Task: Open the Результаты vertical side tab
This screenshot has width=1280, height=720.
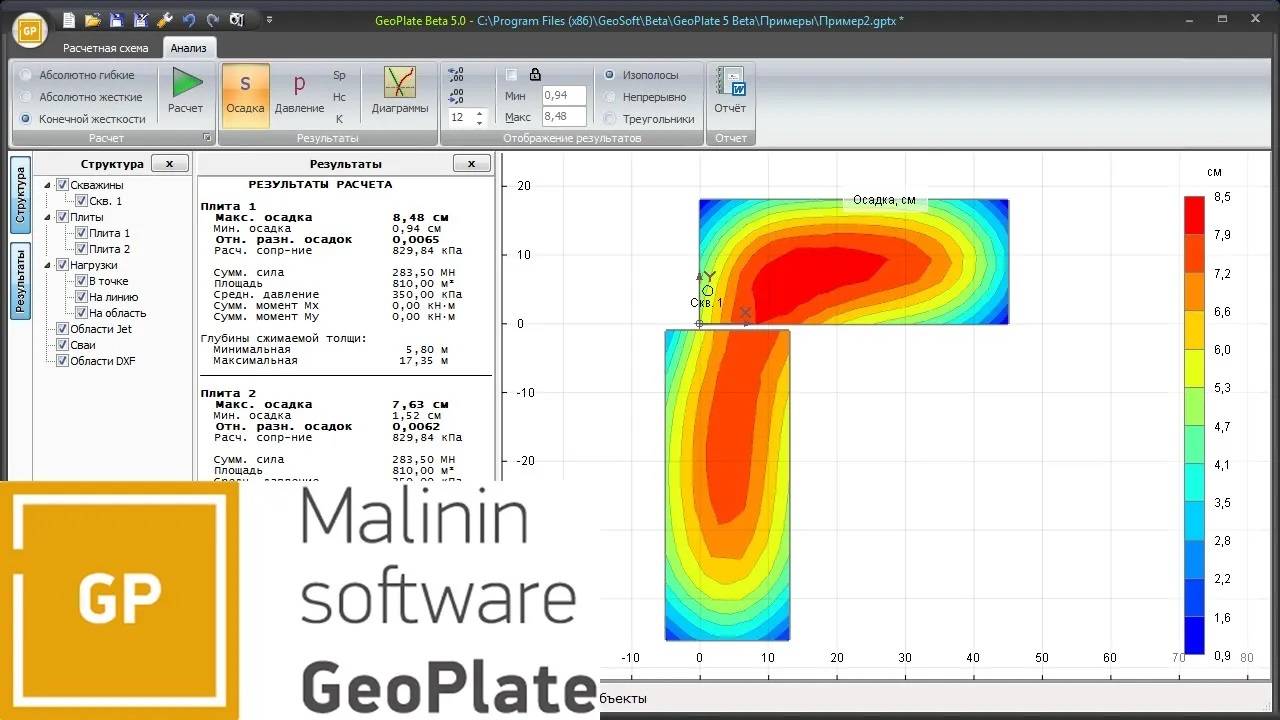Action: (x=21, y=281)
